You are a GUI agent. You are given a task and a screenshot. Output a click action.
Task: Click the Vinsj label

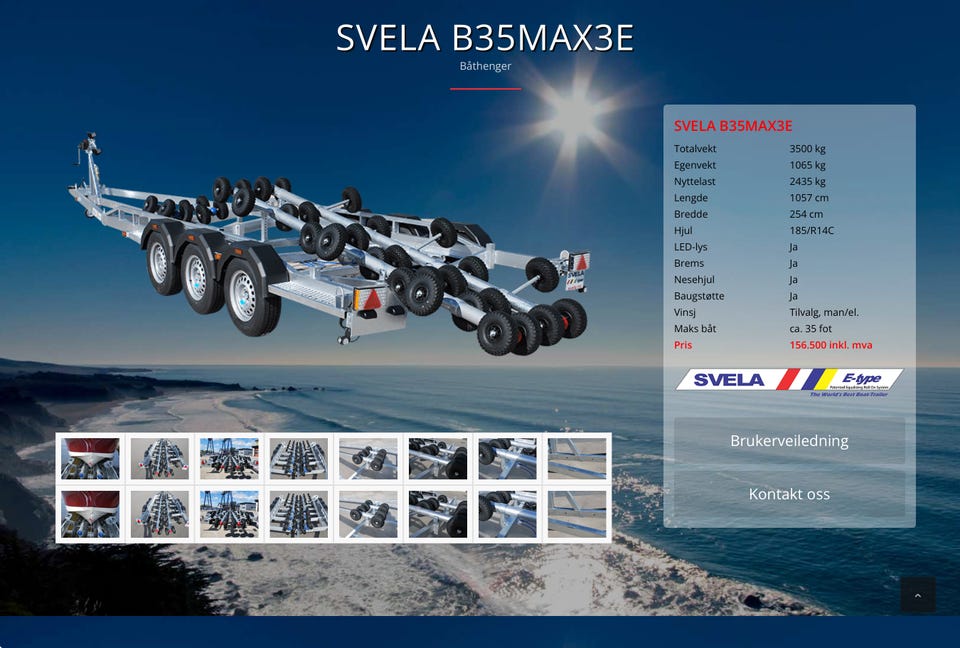tap(684, 312)
